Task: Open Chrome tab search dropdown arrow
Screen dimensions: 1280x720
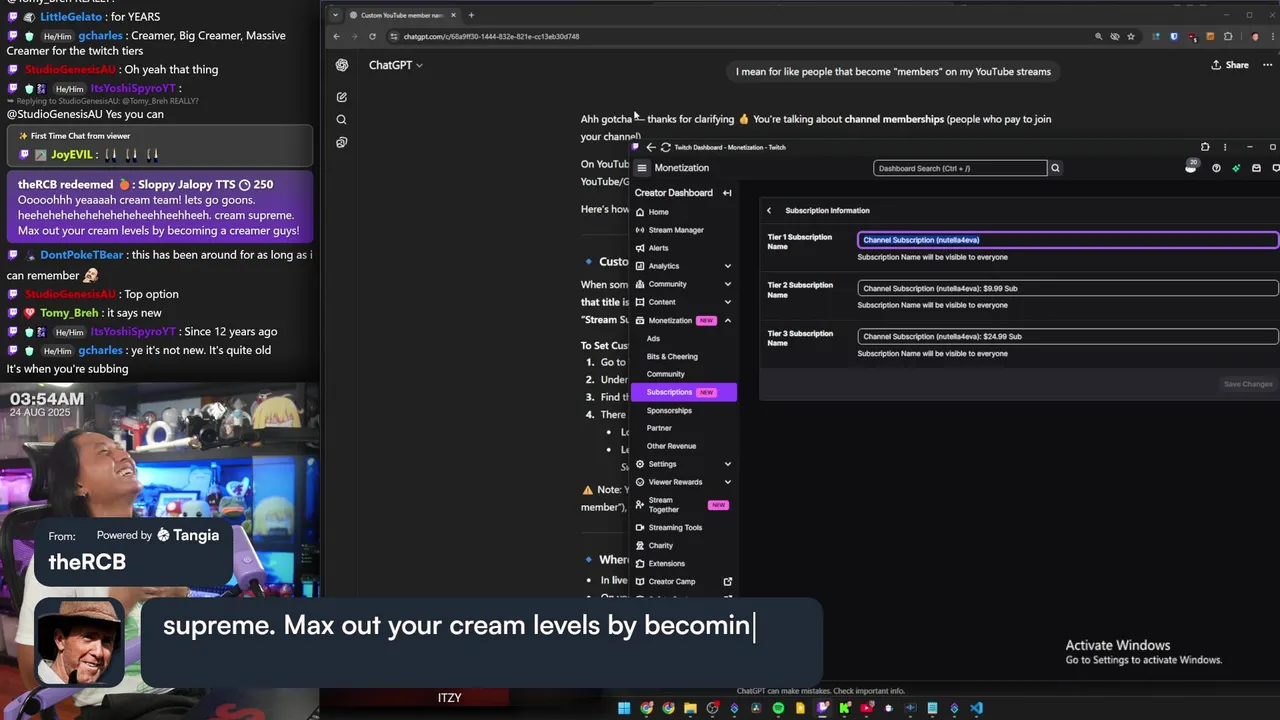Action: (335, 15)
